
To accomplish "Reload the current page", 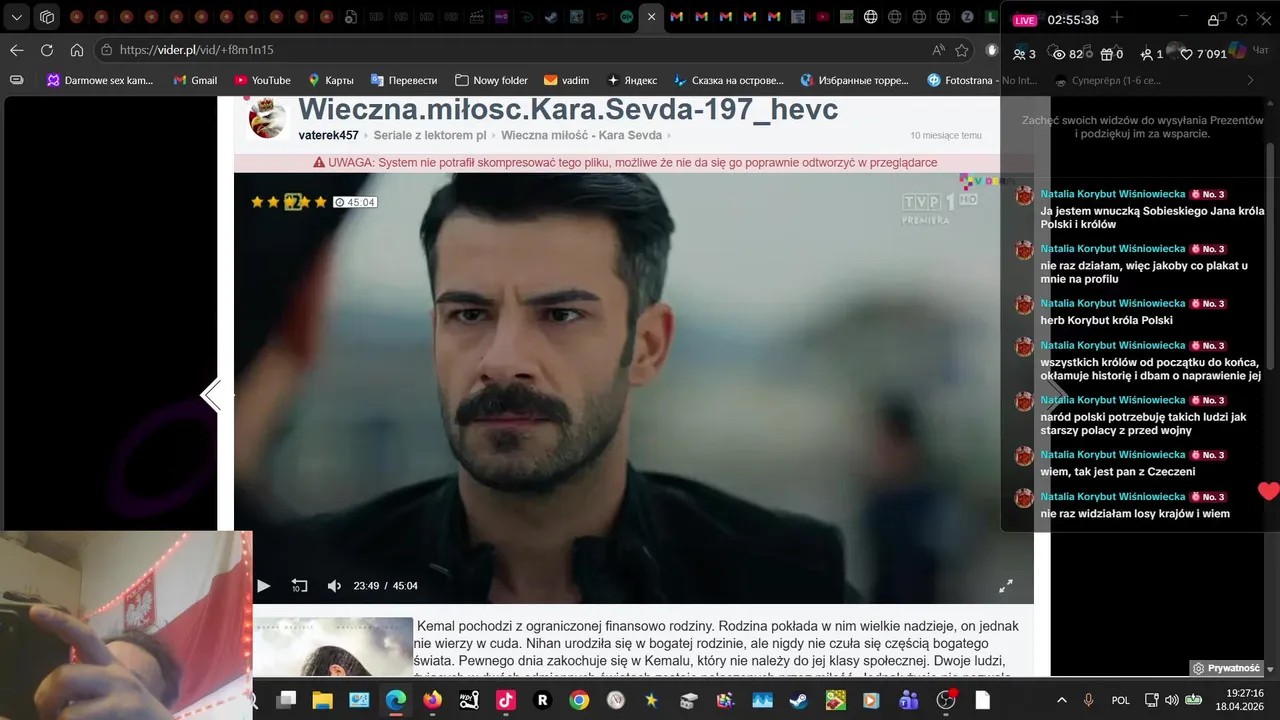I will click(x=47, y=50).
